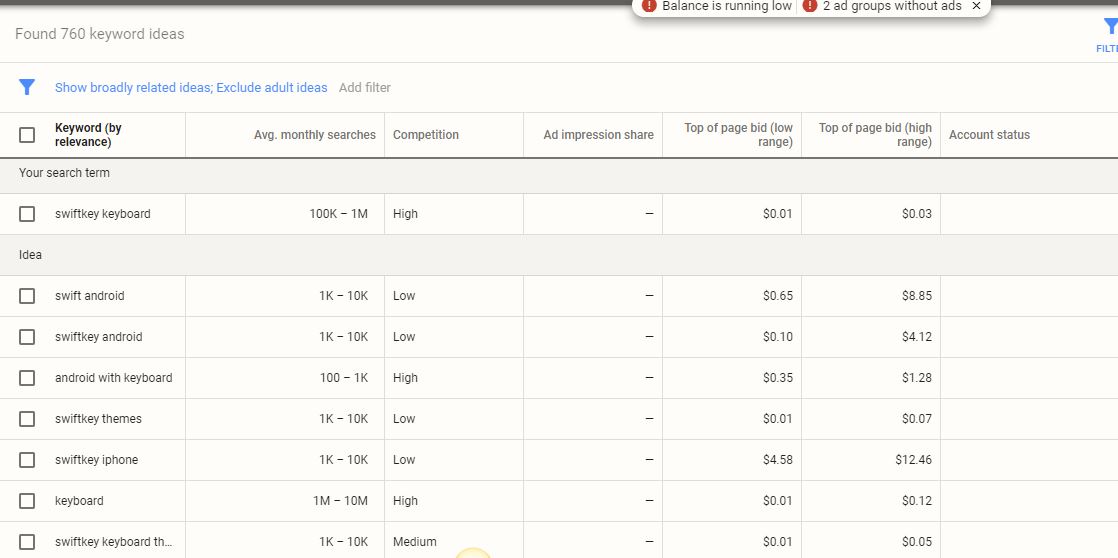Click the $0.65 low range bid

coord(778,296)
